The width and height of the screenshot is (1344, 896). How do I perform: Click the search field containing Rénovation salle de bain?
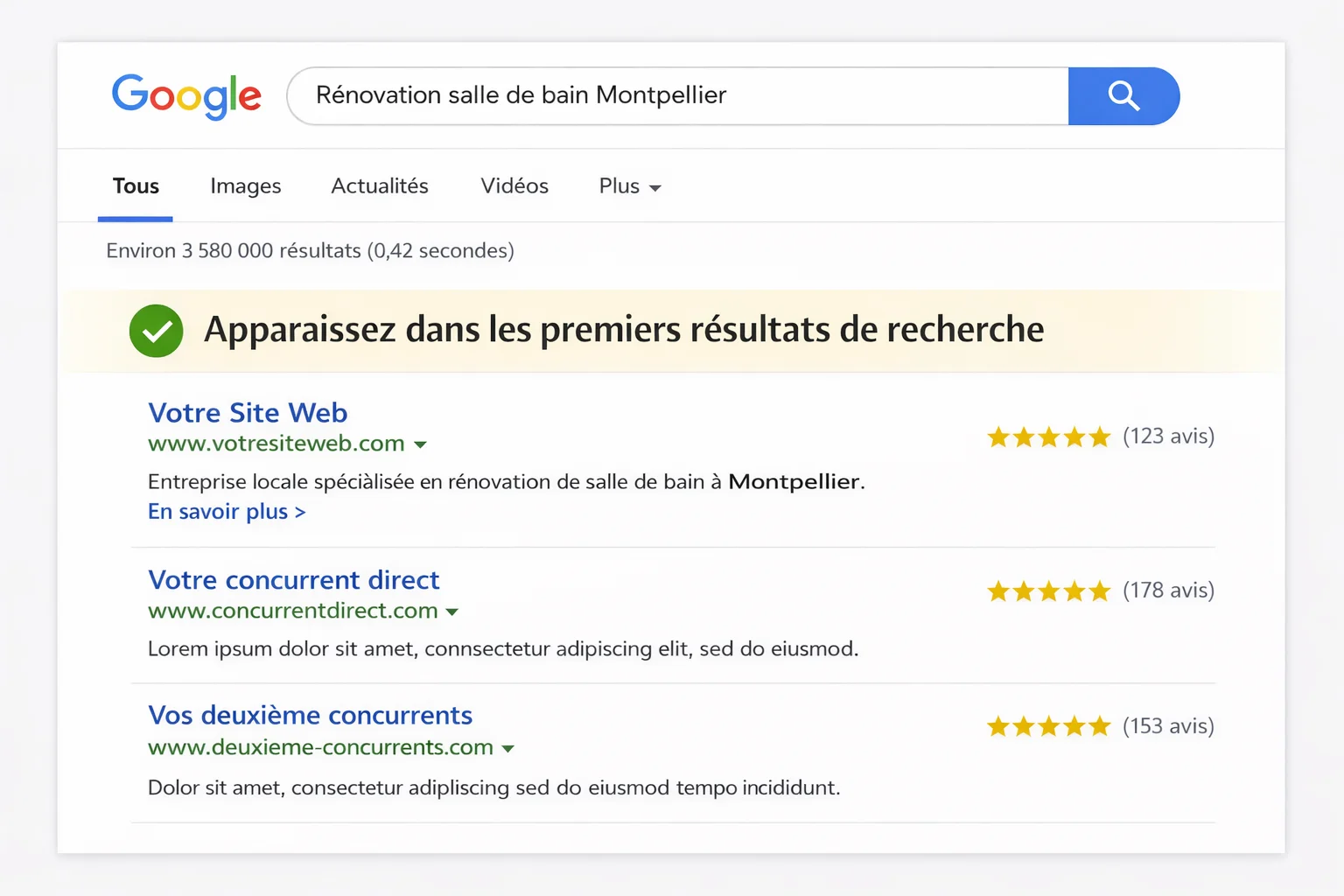coord(677,95)
